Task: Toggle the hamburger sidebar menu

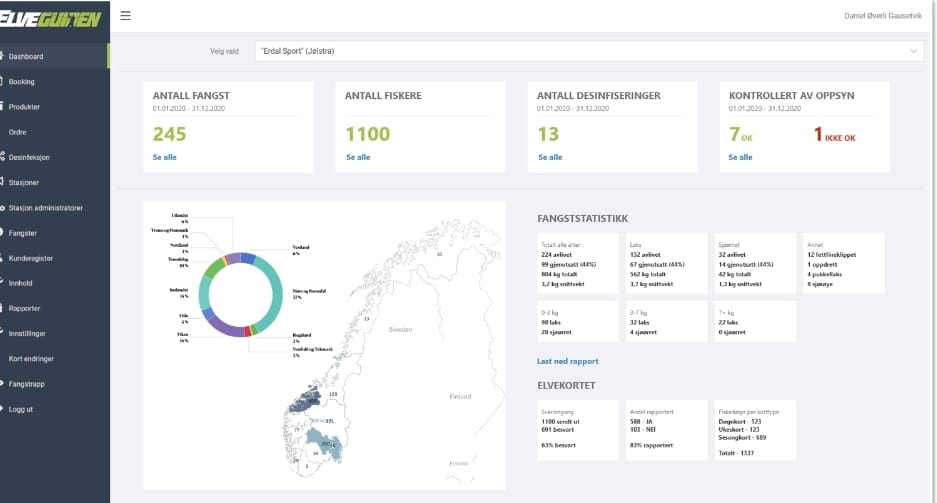Action: tap(125, 15)
